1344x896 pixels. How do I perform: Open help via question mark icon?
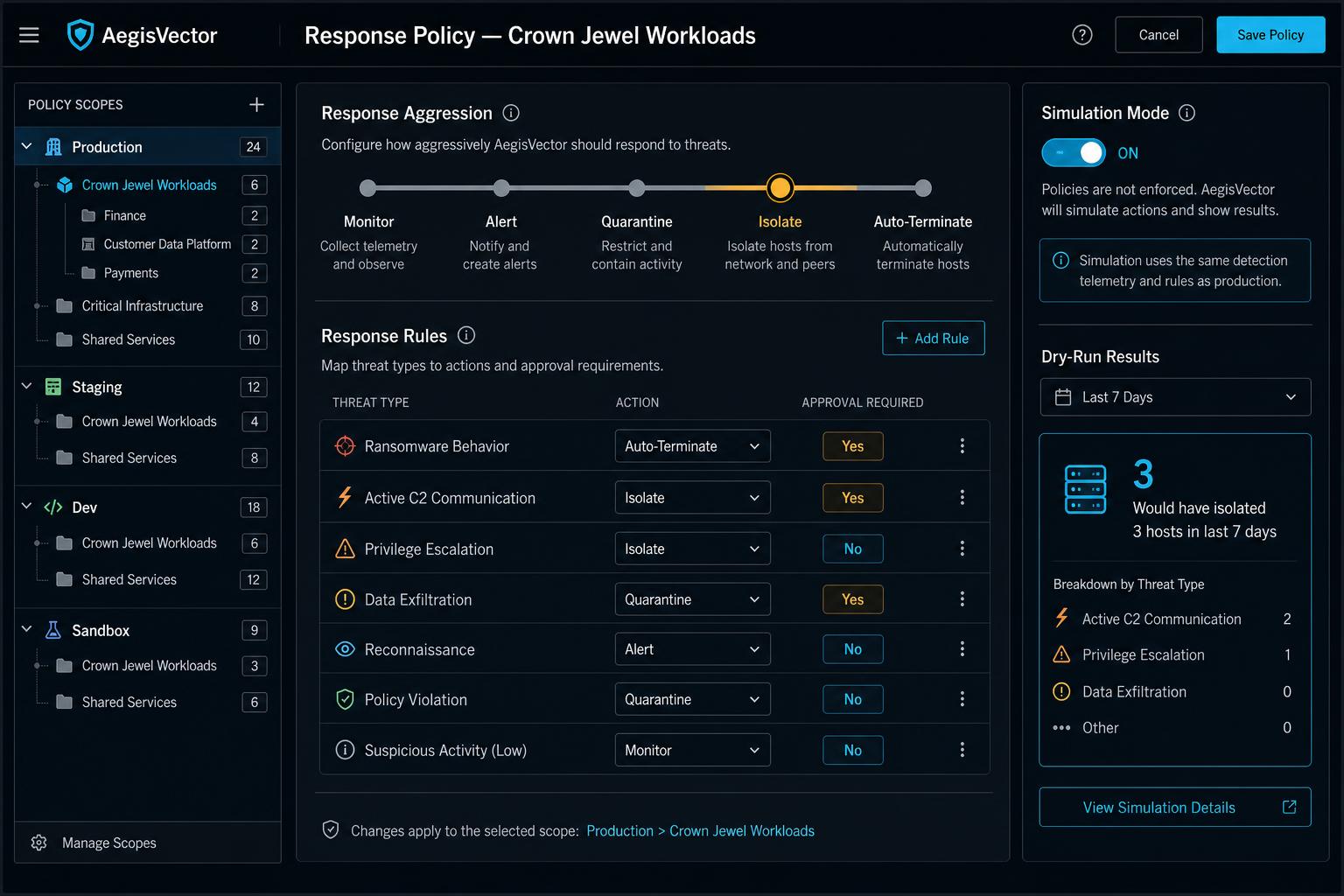click(x=1082, y=35)
